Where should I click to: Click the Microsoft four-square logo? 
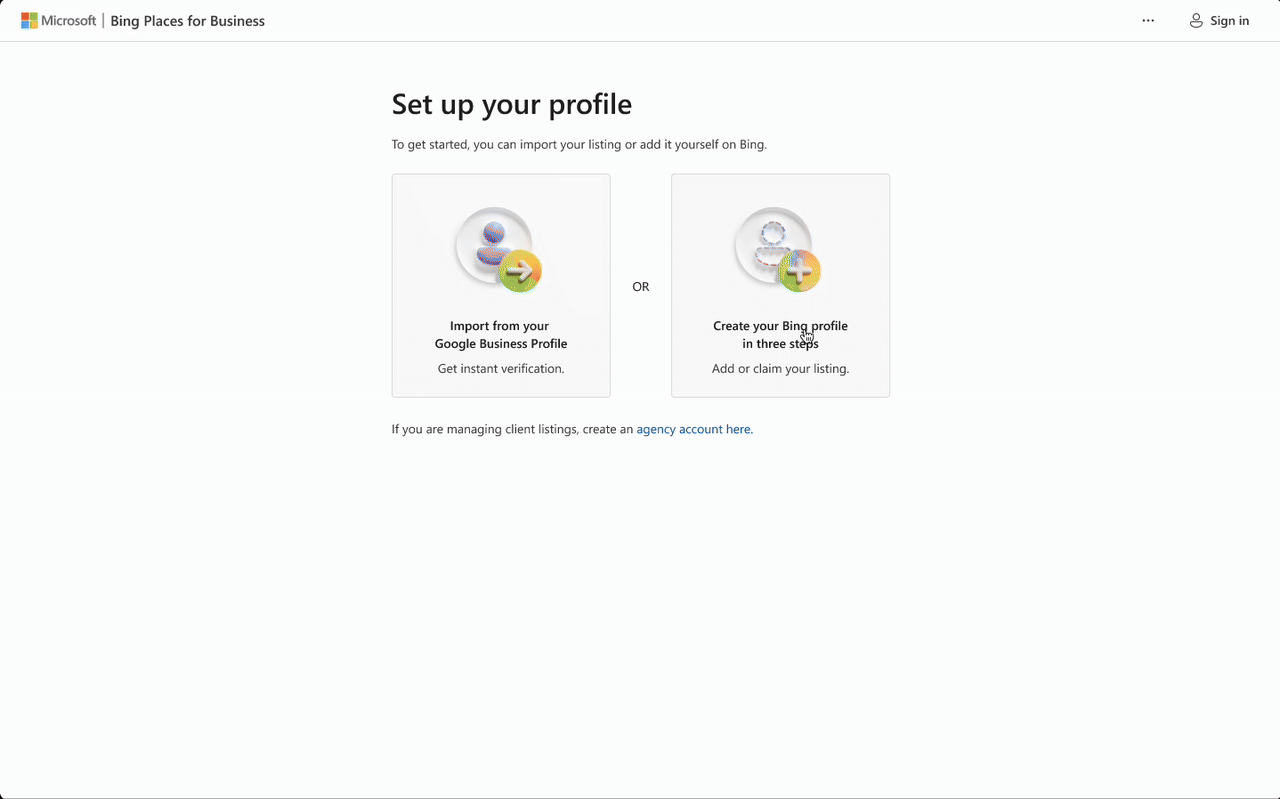tap(30, 21)
